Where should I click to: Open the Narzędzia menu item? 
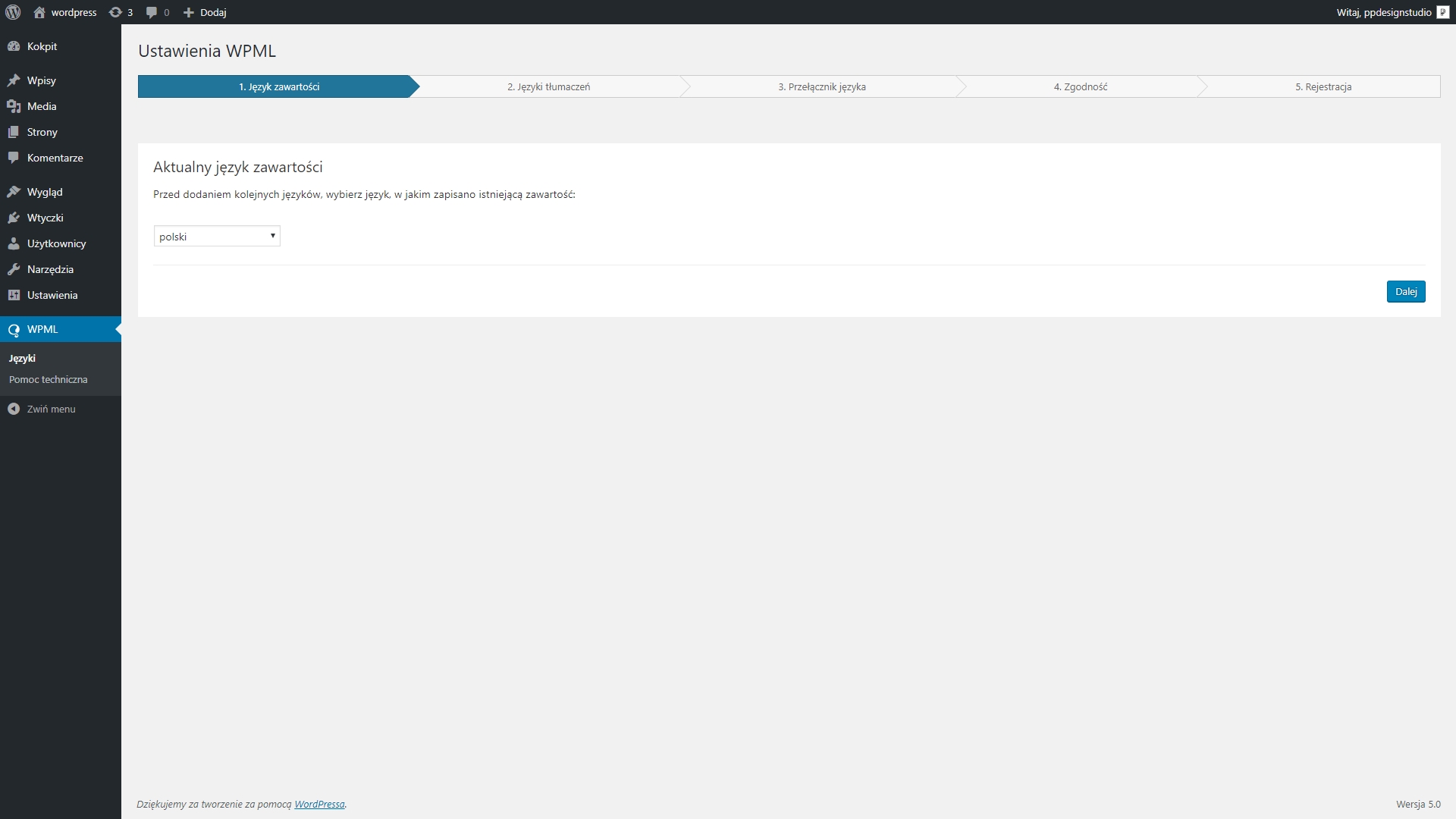pyautogui.click(x=61, y=269)
